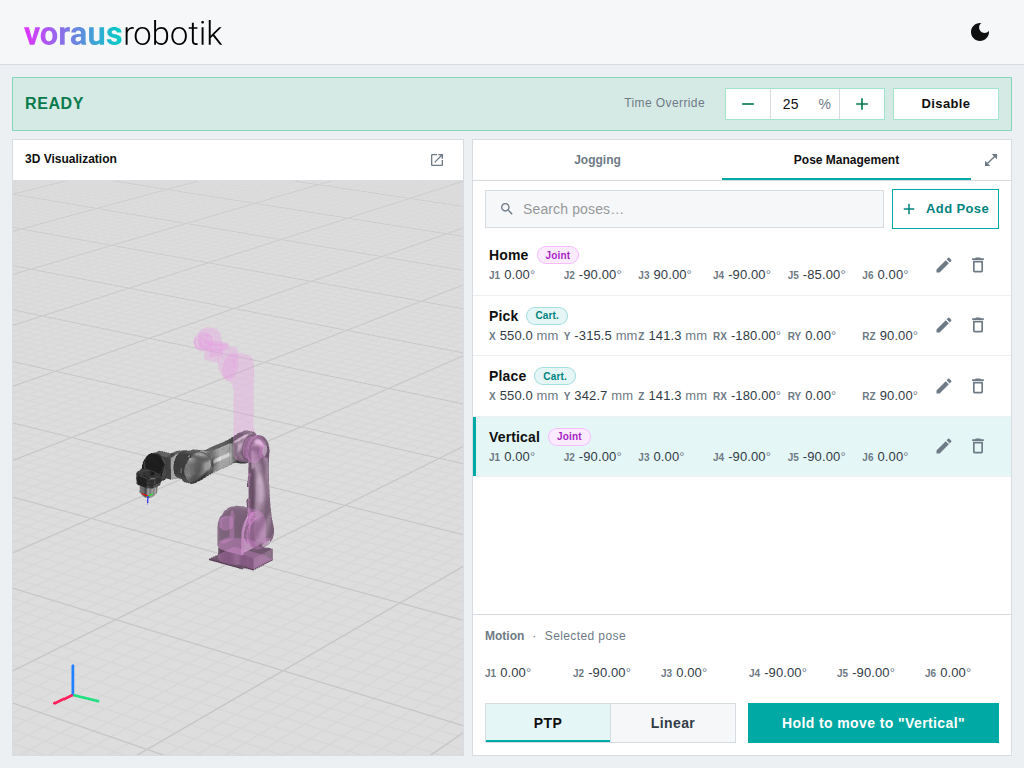Select the Home pose row
This screenshot has width=1024, height=768.
click(742, 265)
